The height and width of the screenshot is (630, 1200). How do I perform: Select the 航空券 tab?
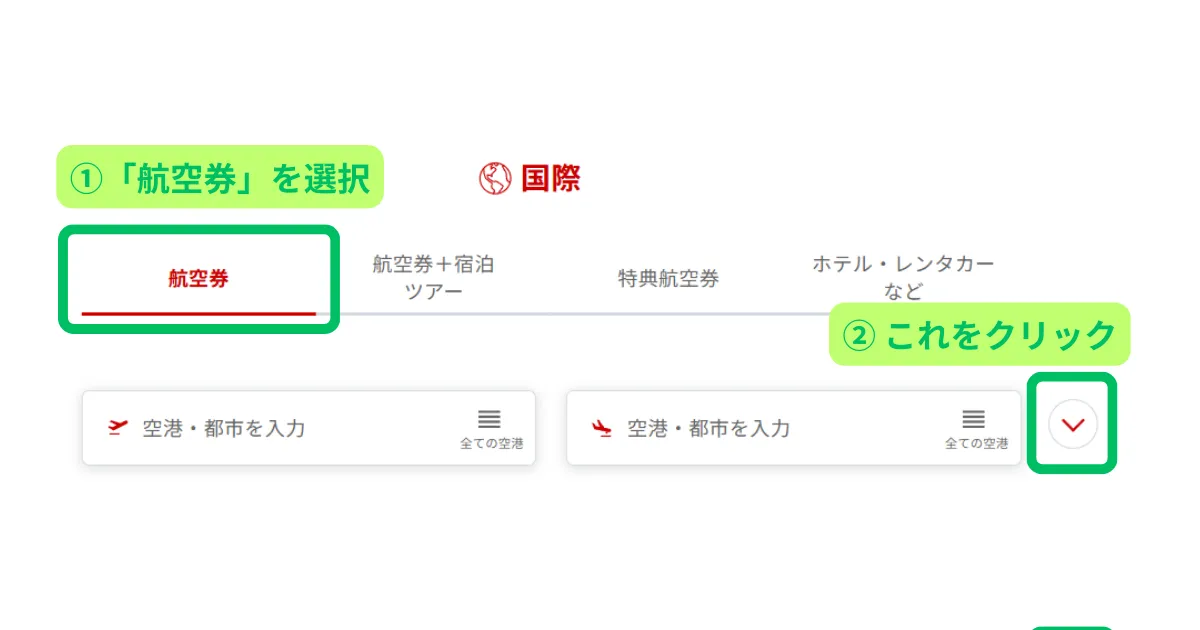(198, 279)
